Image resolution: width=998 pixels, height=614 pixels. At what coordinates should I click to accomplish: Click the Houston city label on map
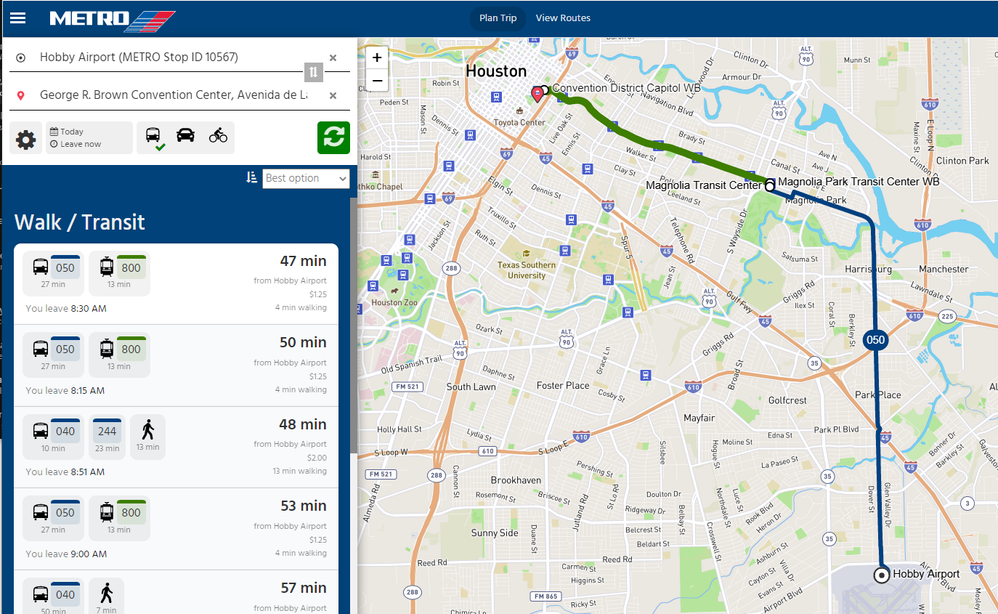click(496, 71)
